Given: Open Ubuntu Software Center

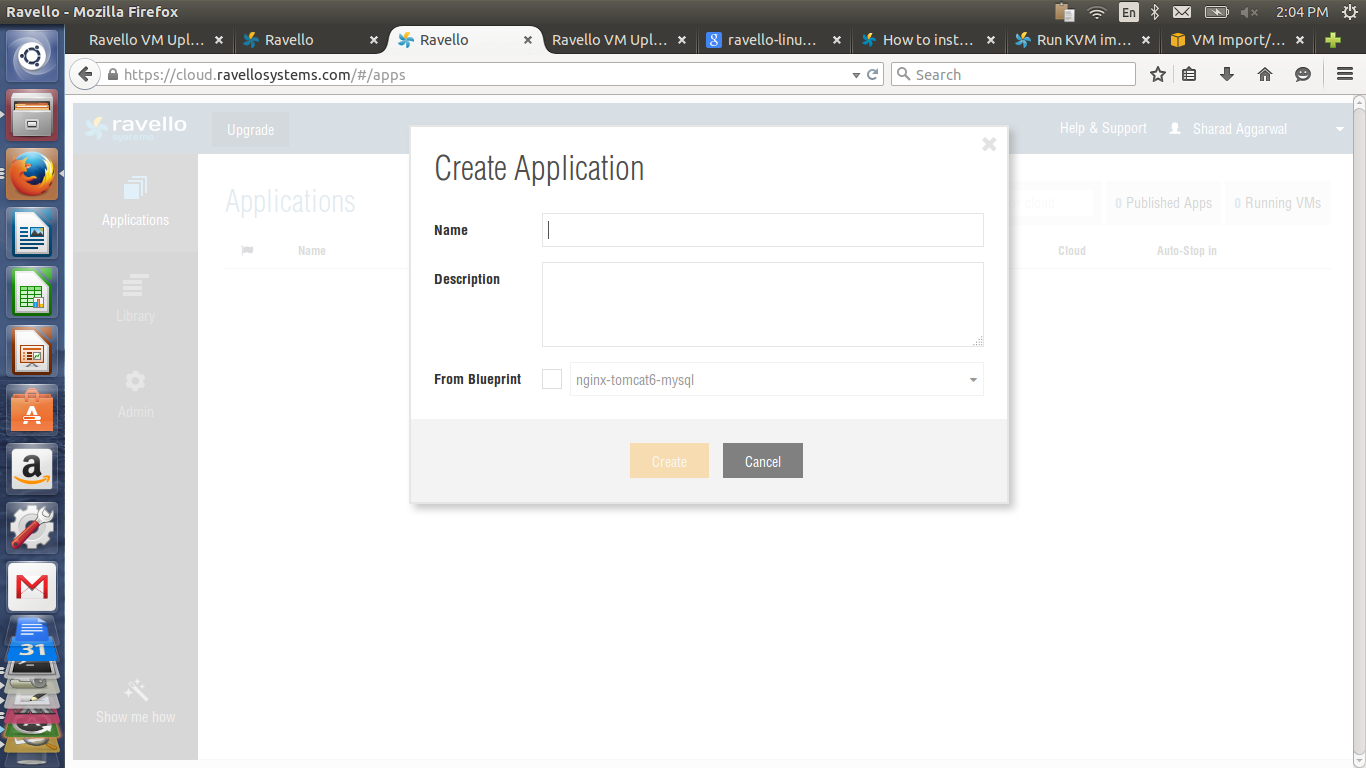Looking at the screenshot, I should click(x=32, y=410).
